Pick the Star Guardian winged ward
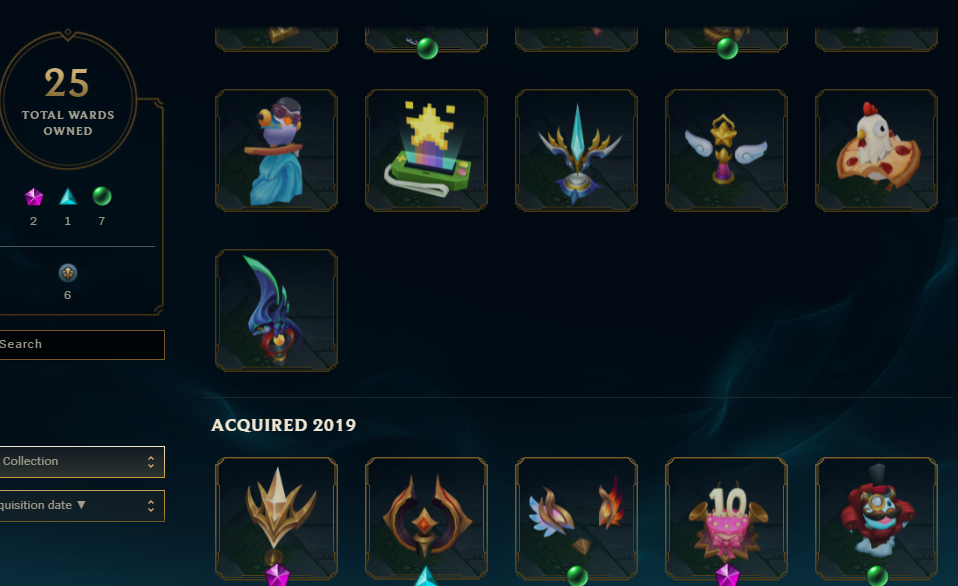Viewport: 958px width, 586px height. (x=726, y=150)
